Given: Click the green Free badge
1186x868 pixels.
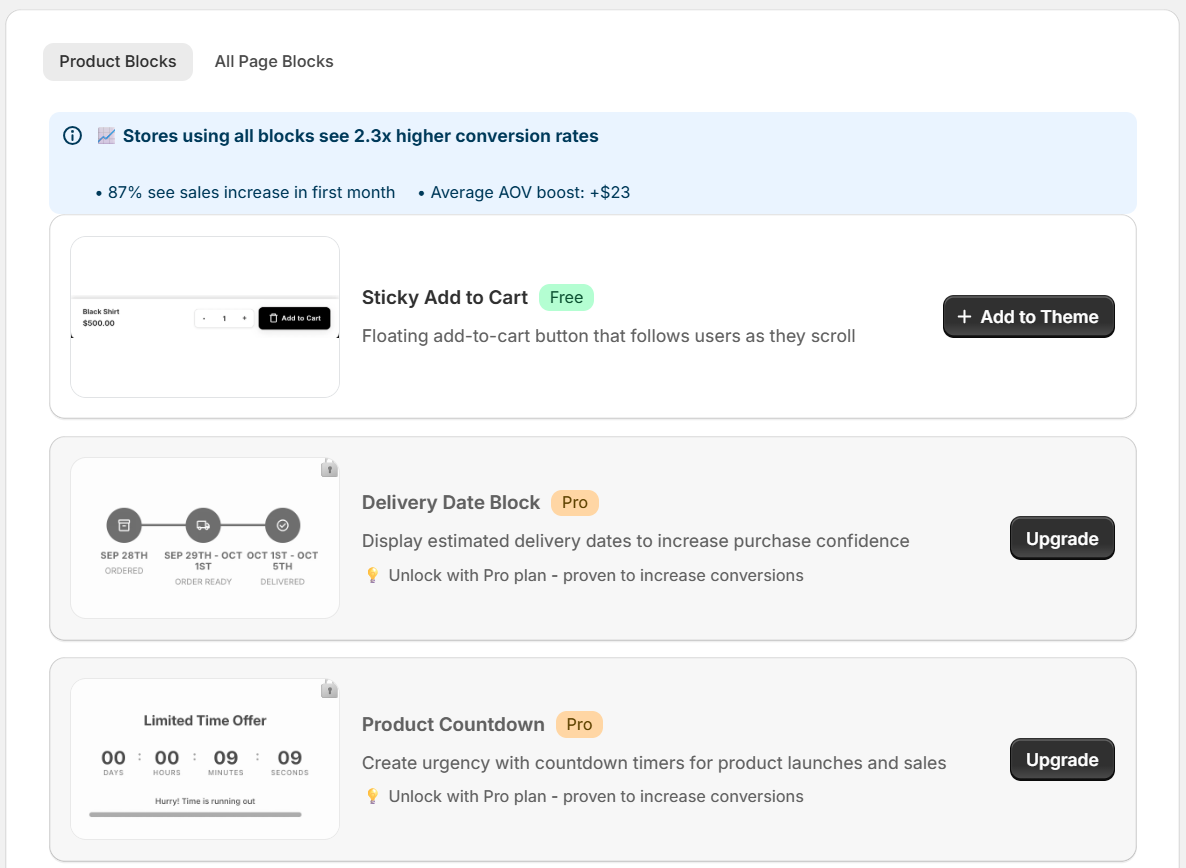Looking at the screenshot, I should tap(566, 298).
